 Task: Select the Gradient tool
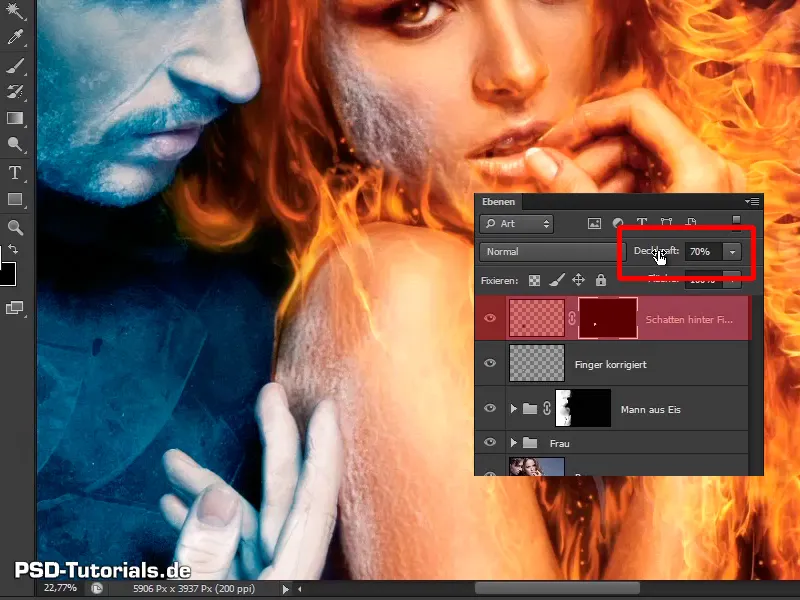(15, 118)
